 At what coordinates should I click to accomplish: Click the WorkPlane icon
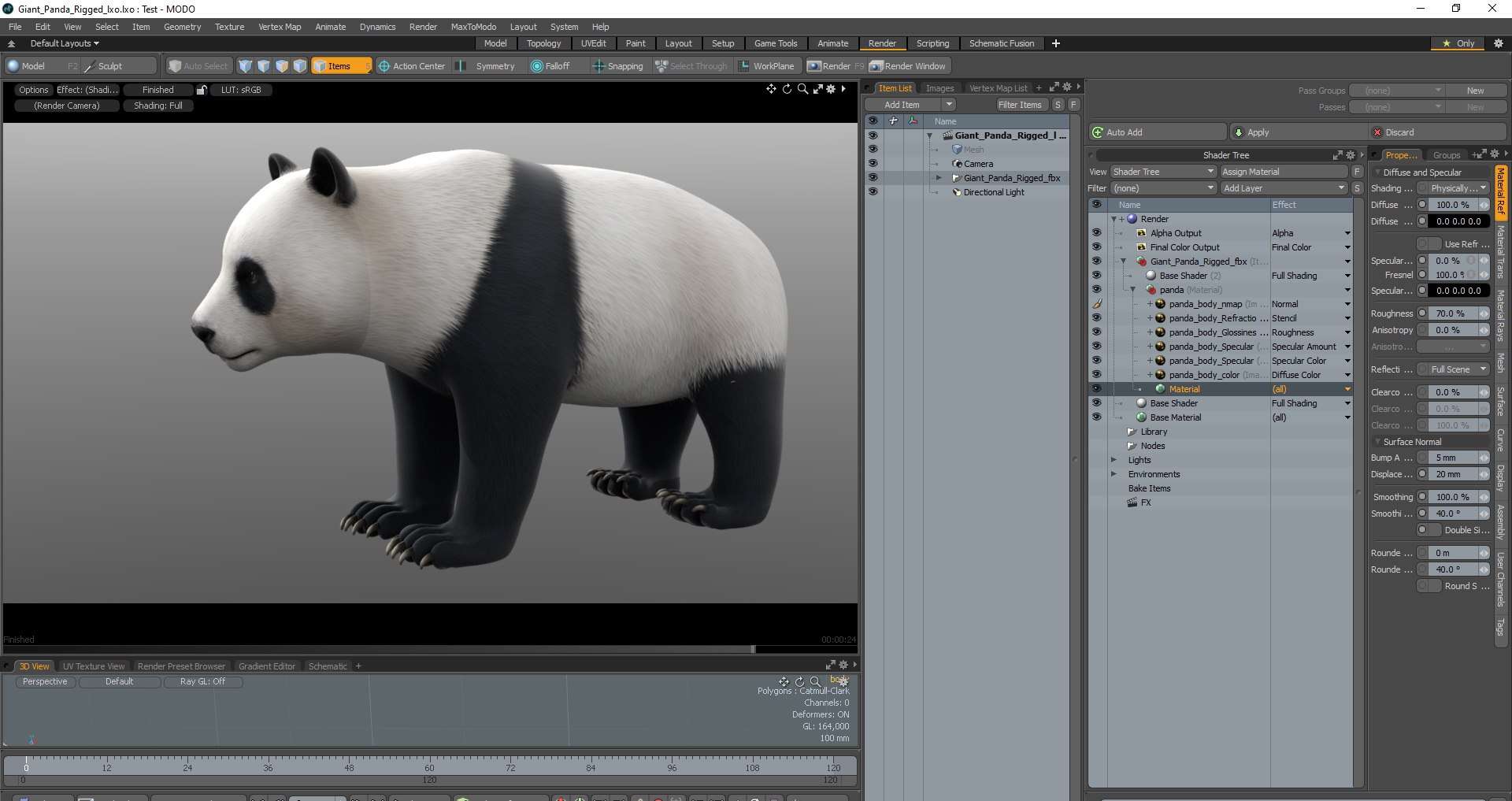coord(743,66)
